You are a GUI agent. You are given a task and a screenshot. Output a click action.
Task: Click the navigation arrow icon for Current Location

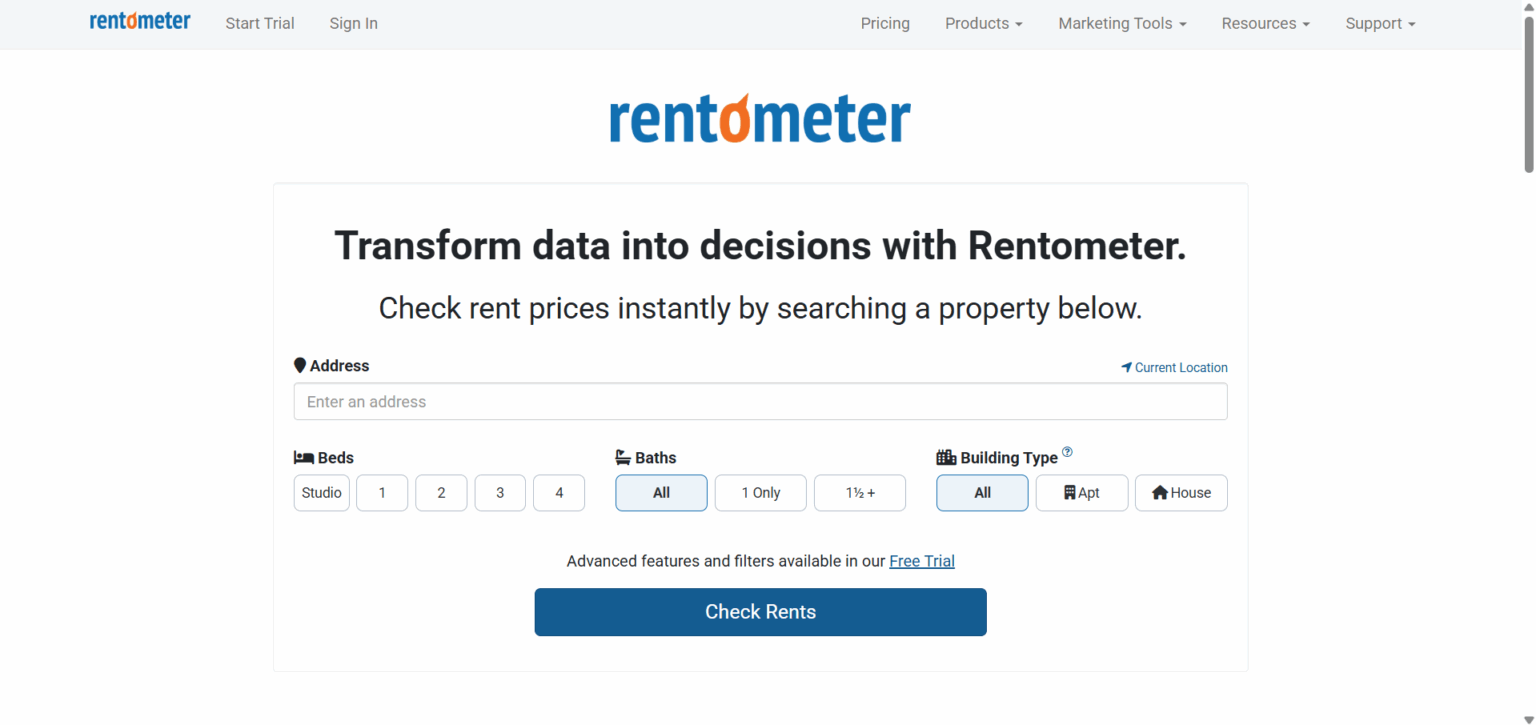tap(1126, 366)
